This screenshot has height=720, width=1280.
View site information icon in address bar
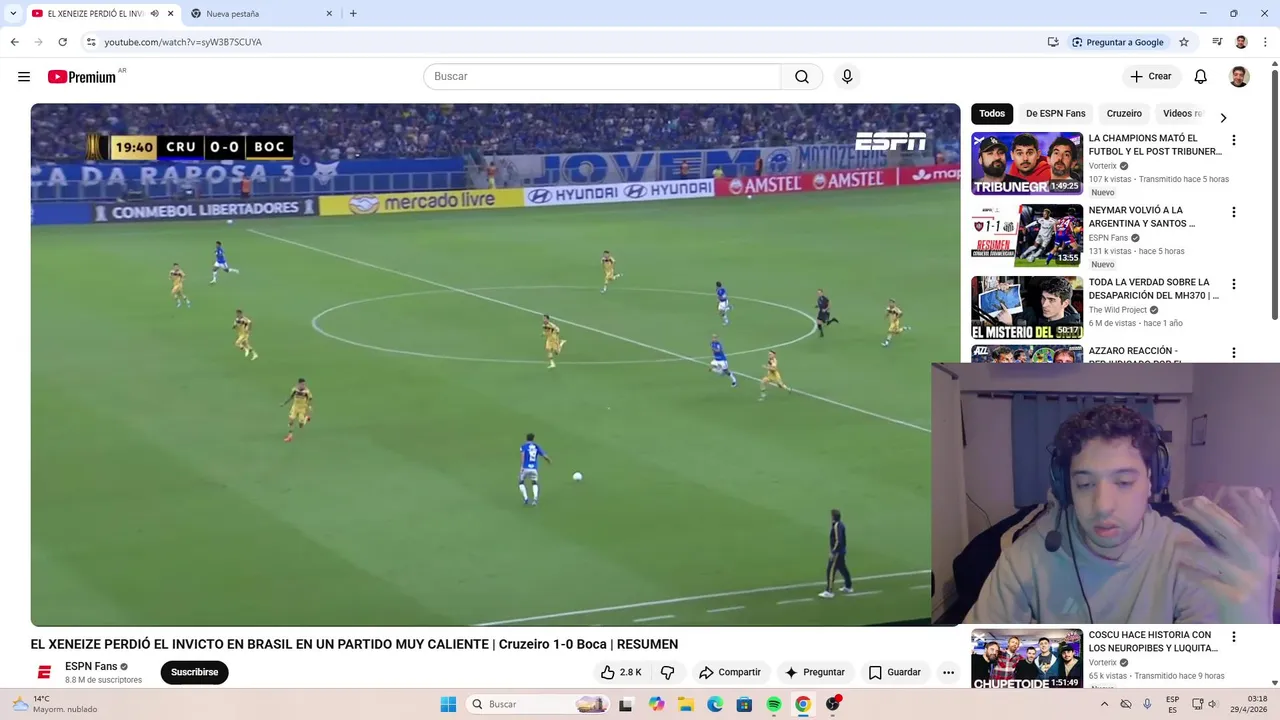[91, 42]
